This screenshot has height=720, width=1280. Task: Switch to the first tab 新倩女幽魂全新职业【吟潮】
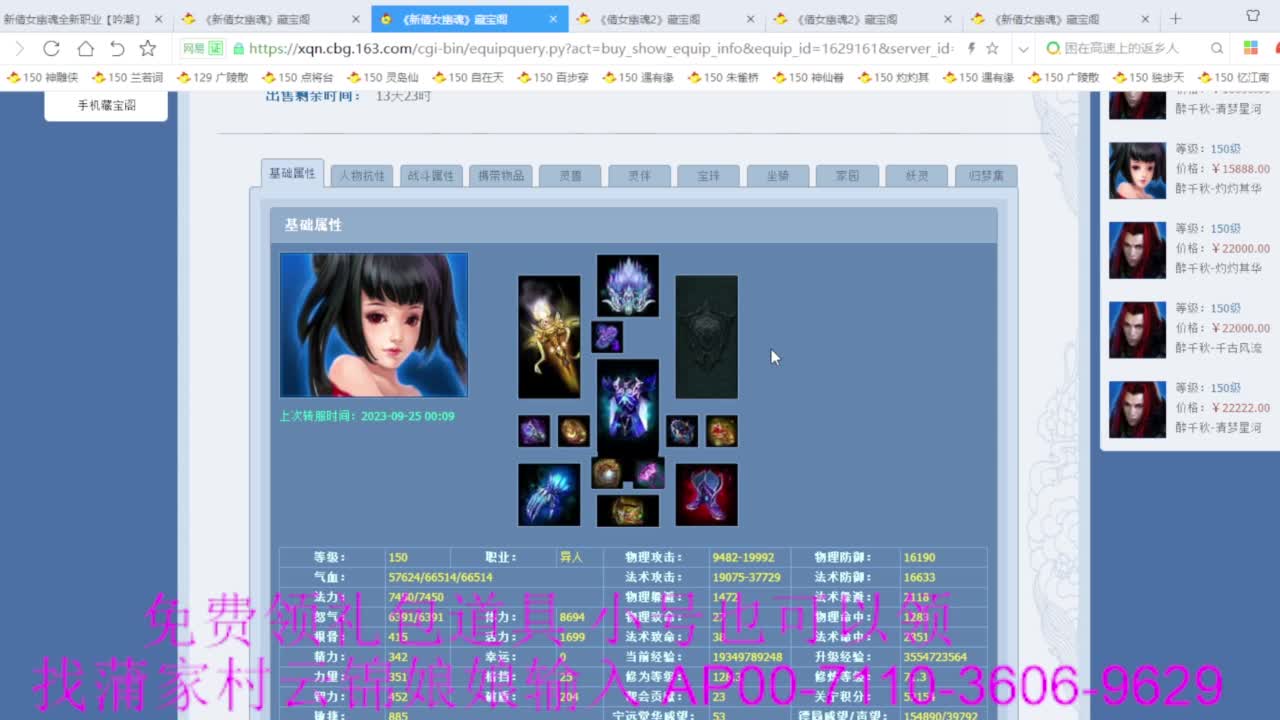tap(82, 19)
